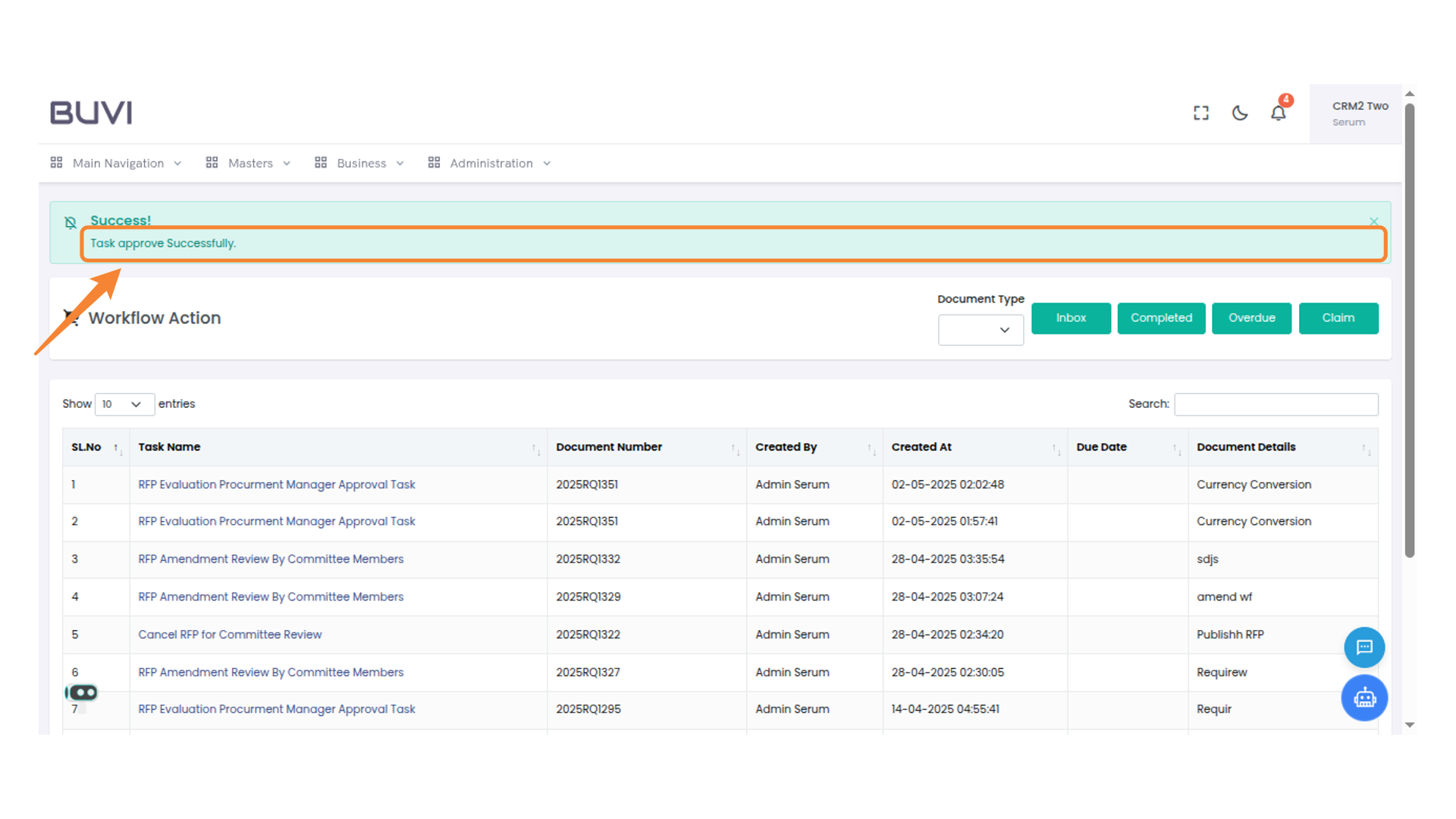Viewport: 1456px width, 819px height.
Task: Open the notifications bell
Action: 1279,113
